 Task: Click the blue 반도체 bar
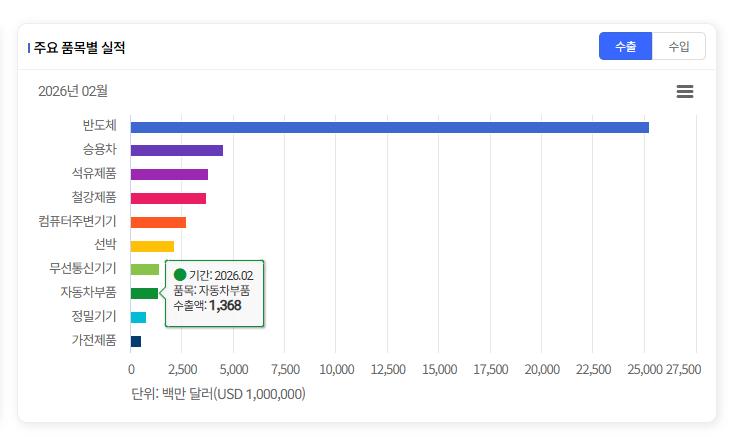389,127
